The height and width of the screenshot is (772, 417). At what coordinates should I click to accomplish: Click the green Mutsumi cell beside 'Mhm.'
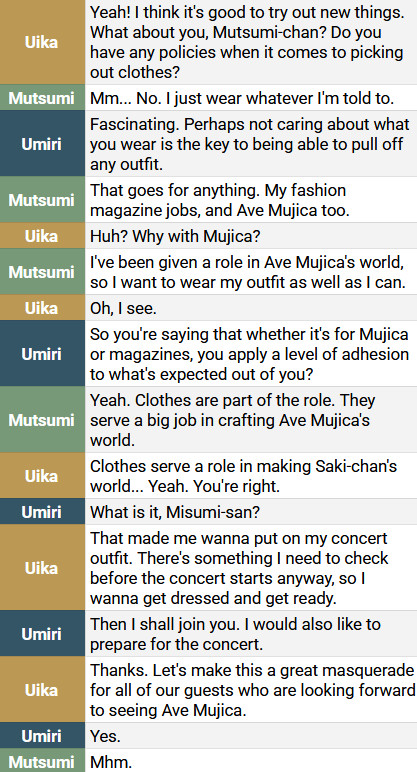42,761
